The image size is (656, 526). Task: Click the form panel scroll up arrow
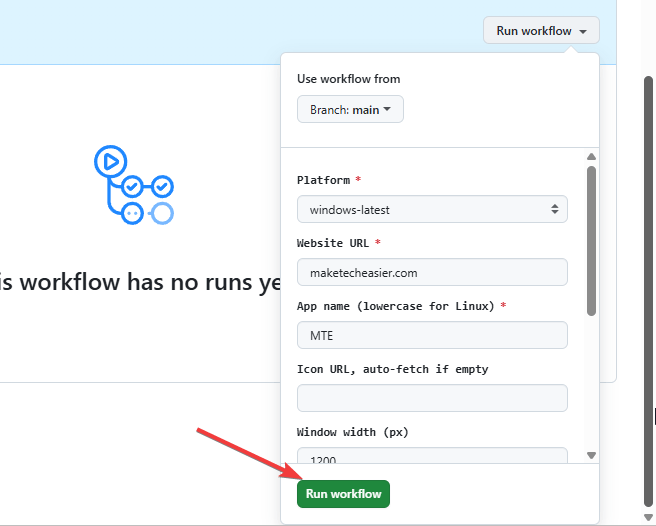click(591, 157)
